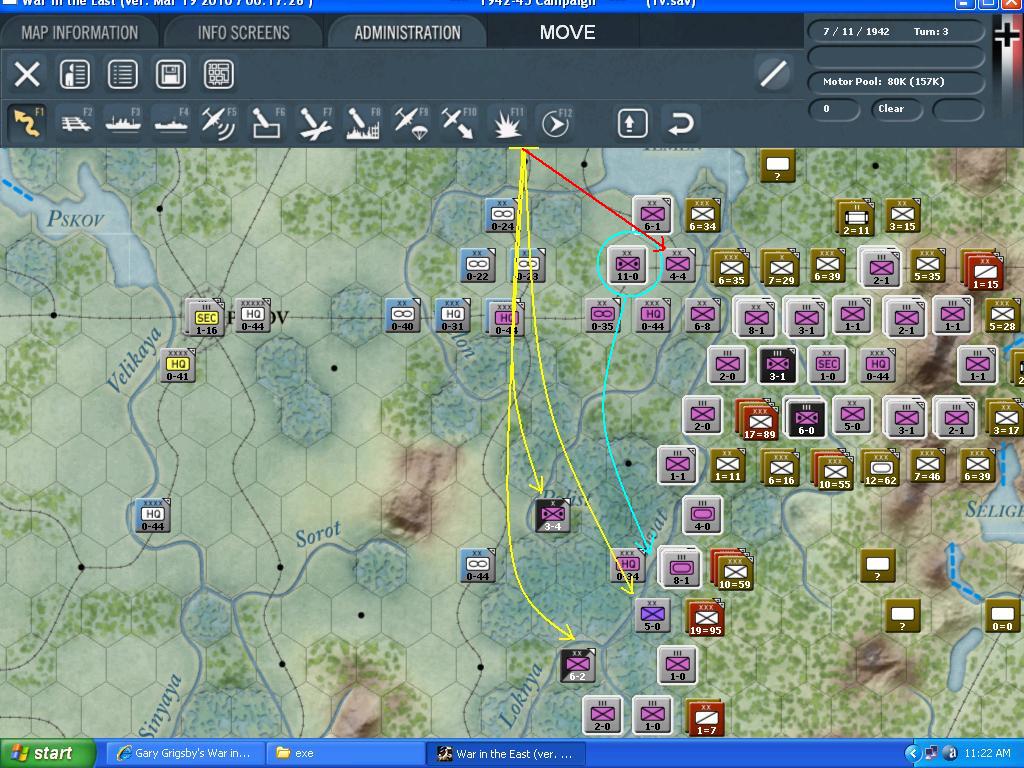Click the undo move arrow icon
This screenshot has width=1024, height=768.
click(680, 123)
